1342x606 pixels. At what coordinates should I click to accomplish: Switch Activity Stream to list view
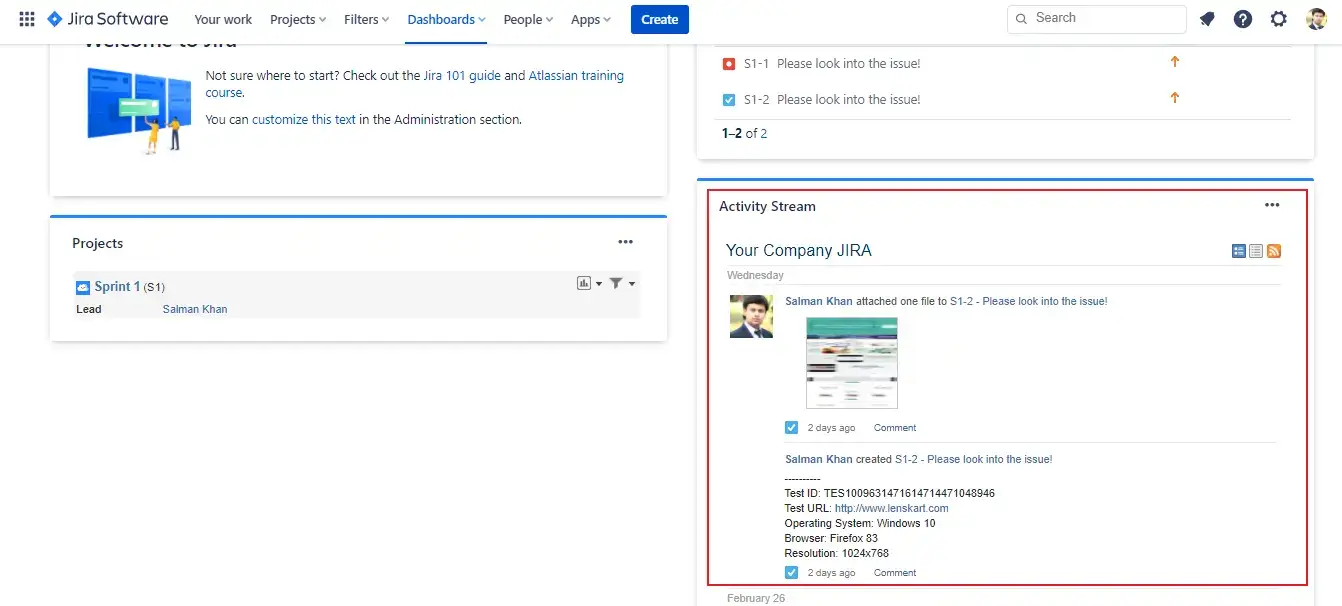point(1255,250)
